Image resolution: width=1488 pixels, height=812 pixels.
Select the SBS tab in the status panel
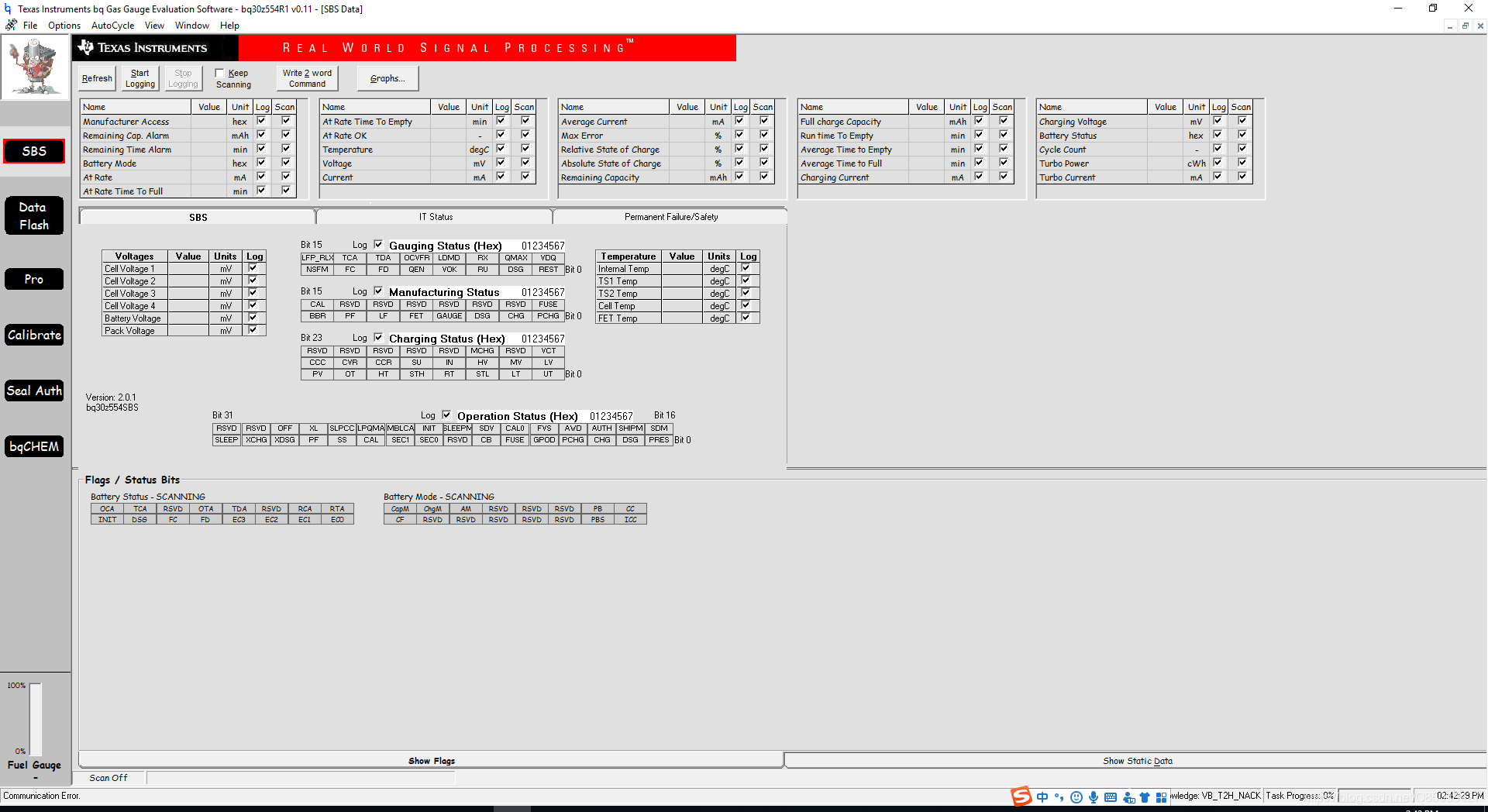(198, 217)
